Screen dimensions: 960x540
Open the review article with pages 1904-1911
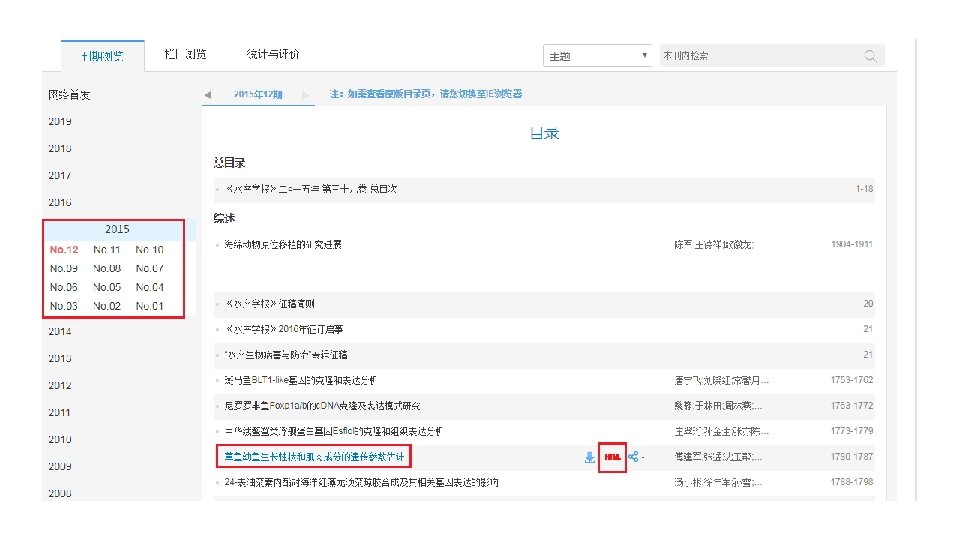tap(283, 245)
